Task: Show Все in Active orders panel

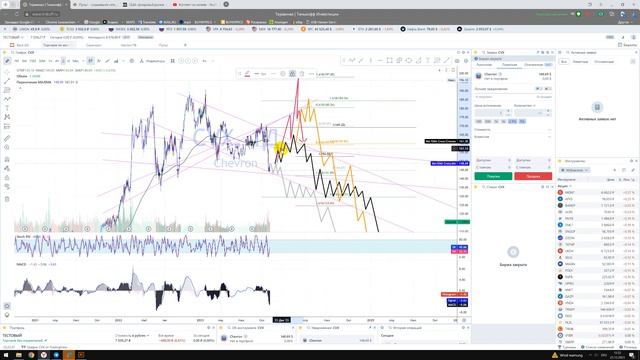Action: 564,62
